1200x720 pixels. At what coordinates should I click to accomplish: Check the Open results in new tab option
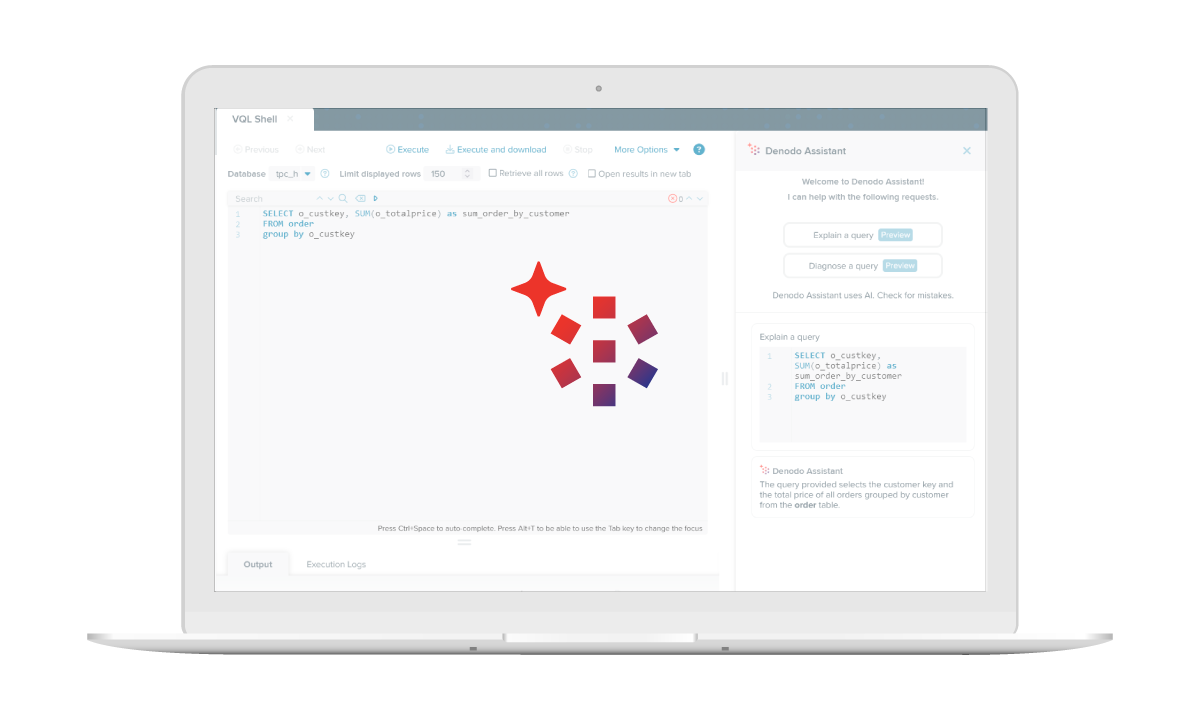pos(591,173)
